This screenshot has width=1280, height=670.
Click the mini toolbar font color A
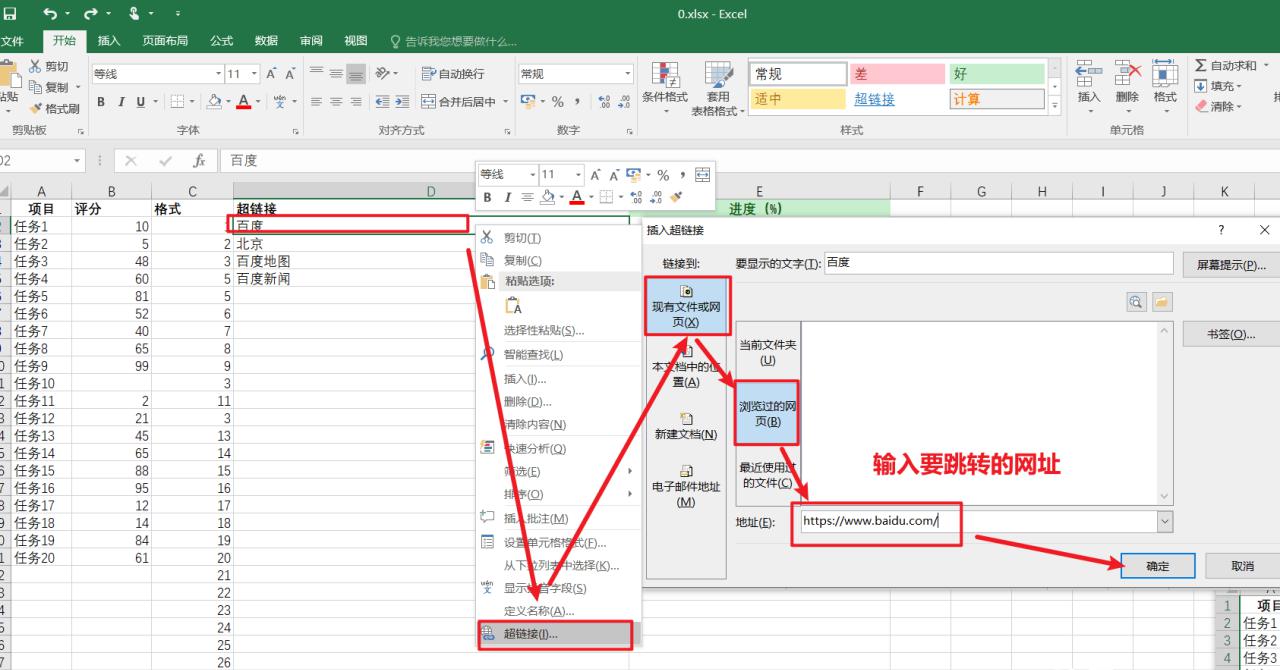pyautogui.click(x=576, y=197)
